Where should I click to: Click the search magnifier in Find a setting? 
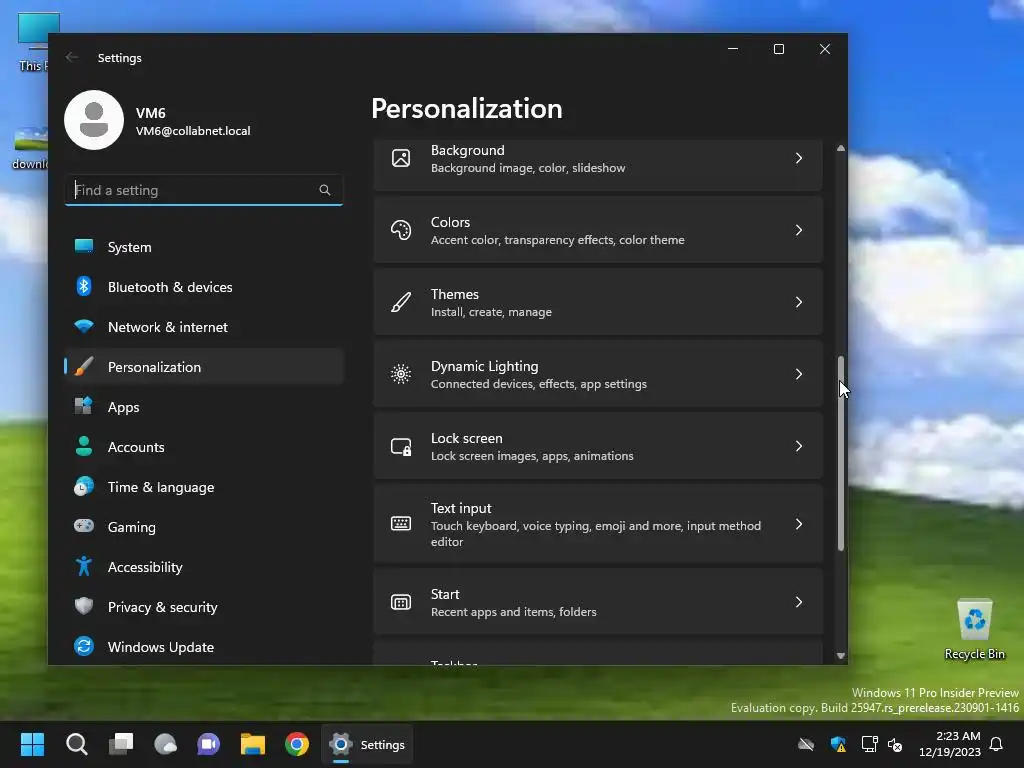tap(325, 190)
